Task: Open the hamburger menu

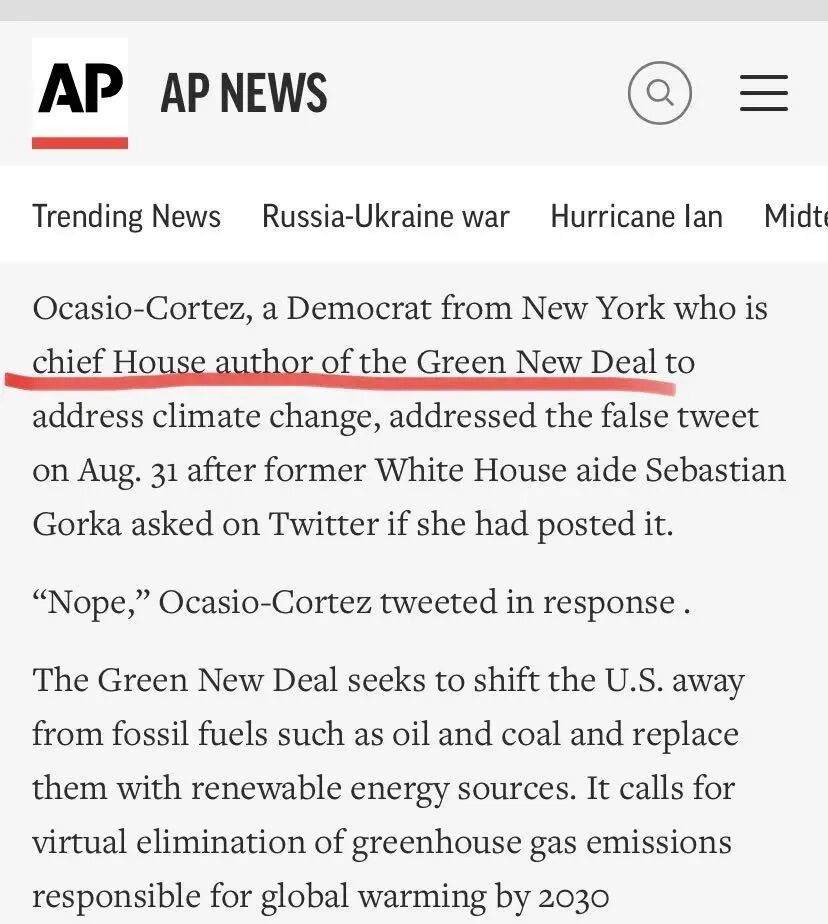Action: coord(764,94)
